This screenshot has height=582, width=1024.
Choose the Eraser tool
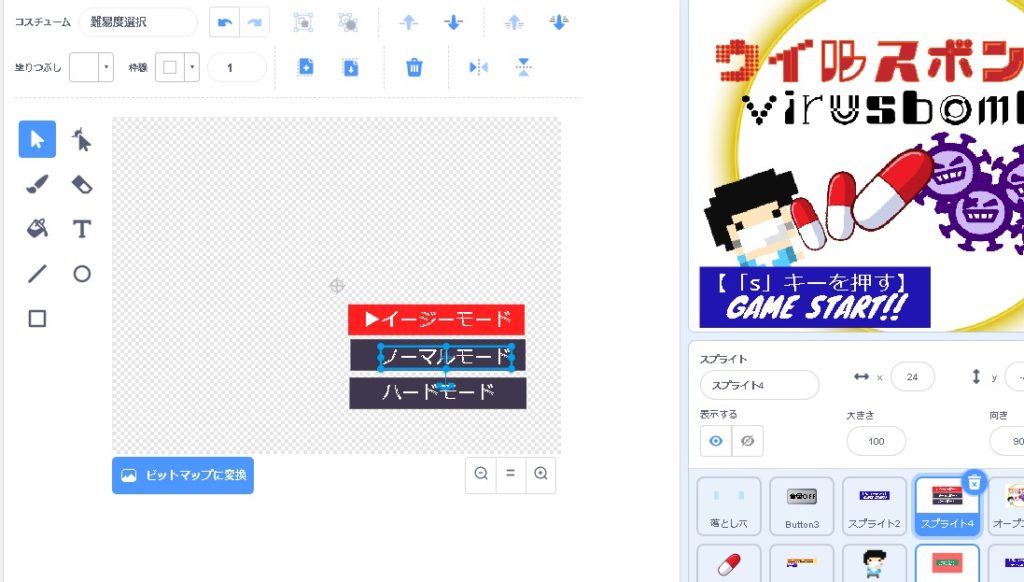(x=82, y=184)
